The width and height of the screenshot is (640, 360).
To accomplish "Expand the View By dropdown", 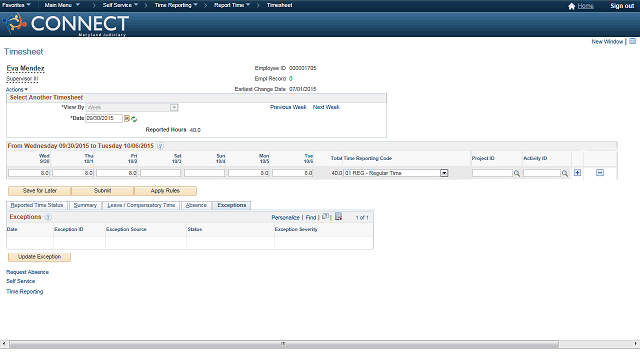I will pyautogui.click(x=174, y=107).
